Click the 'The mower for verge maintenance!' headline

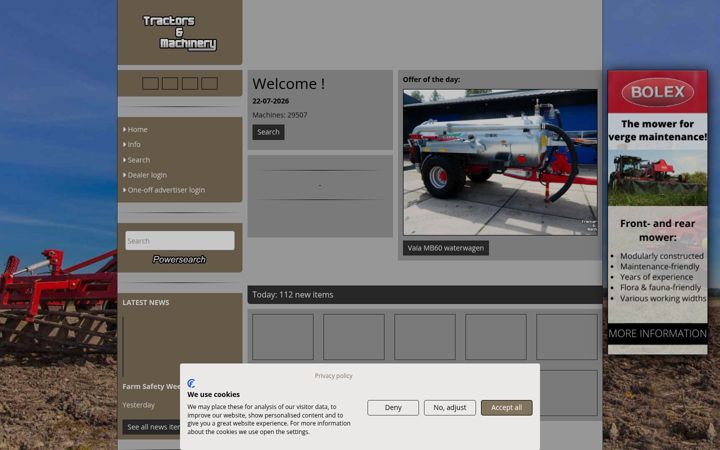pyautogui.click(x=658, y=130)
